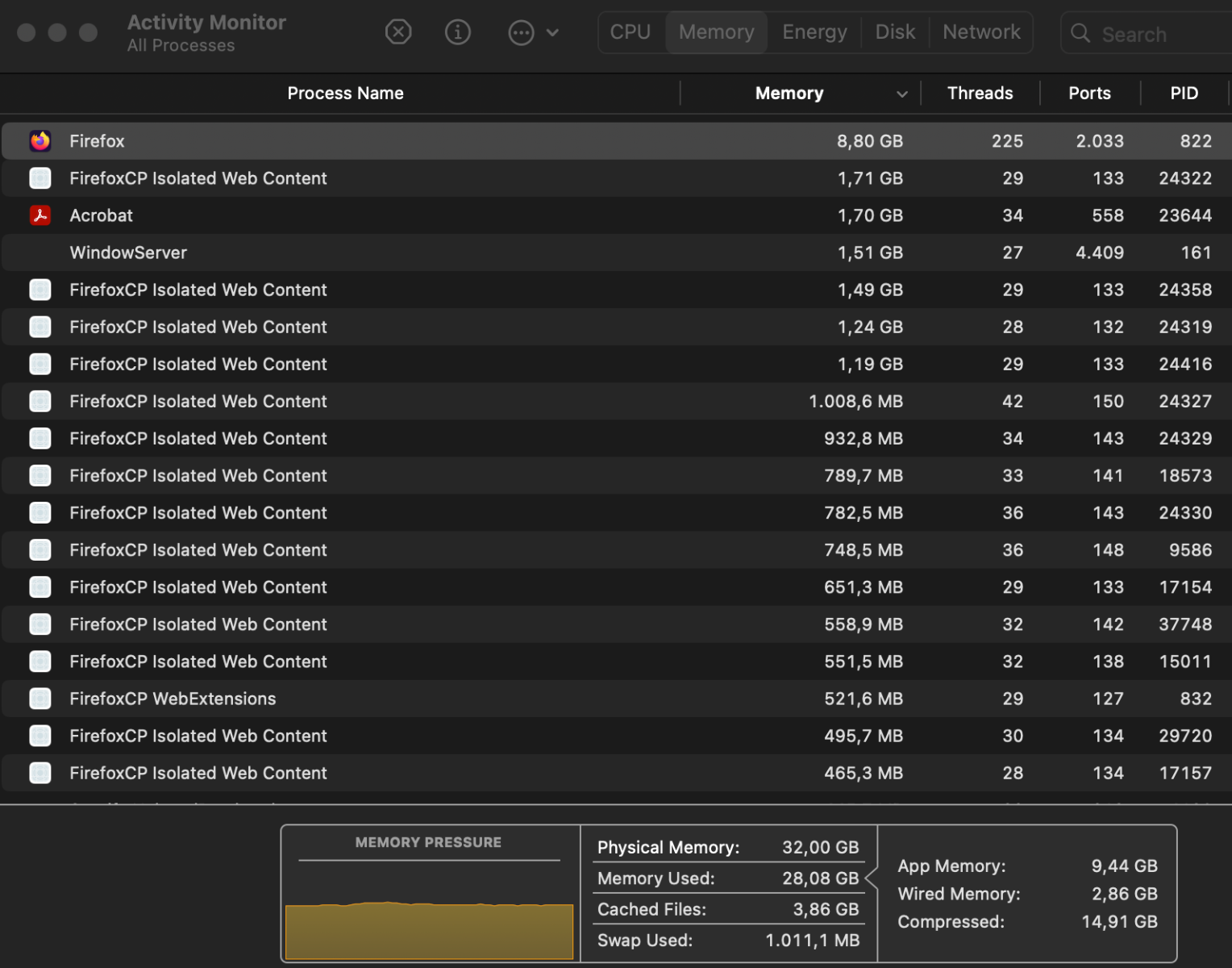The image size is (1232, 968).
Task: Click the 932,8 MB memory cell
Action: tap(863, 438)
